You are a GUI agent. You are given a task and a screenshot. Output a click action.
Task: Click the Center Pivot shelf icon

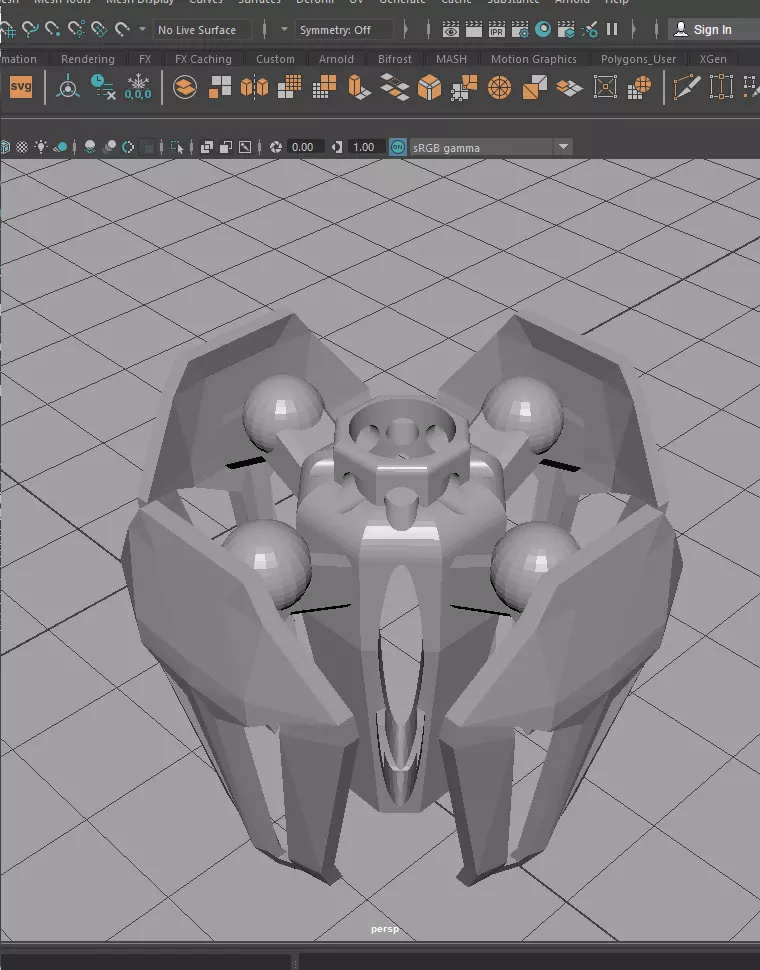pos(68,88)
